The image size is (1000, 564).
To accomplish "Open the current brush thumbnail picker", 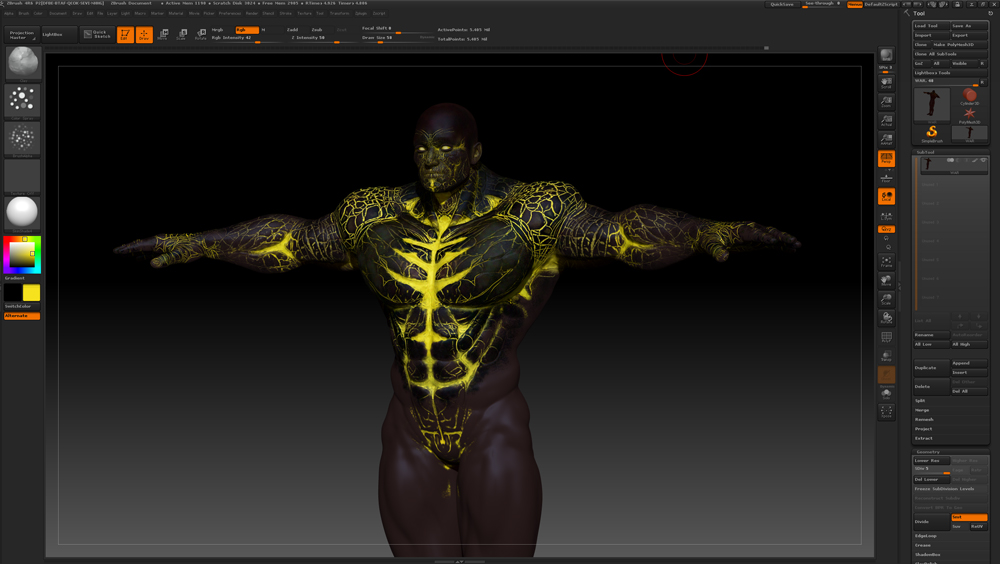I will tap(22, 62).
